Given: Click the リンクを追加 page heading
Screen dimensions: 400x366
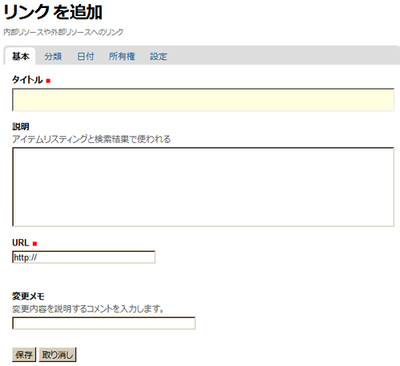Looking at the screenshot, I should (53, 12).
